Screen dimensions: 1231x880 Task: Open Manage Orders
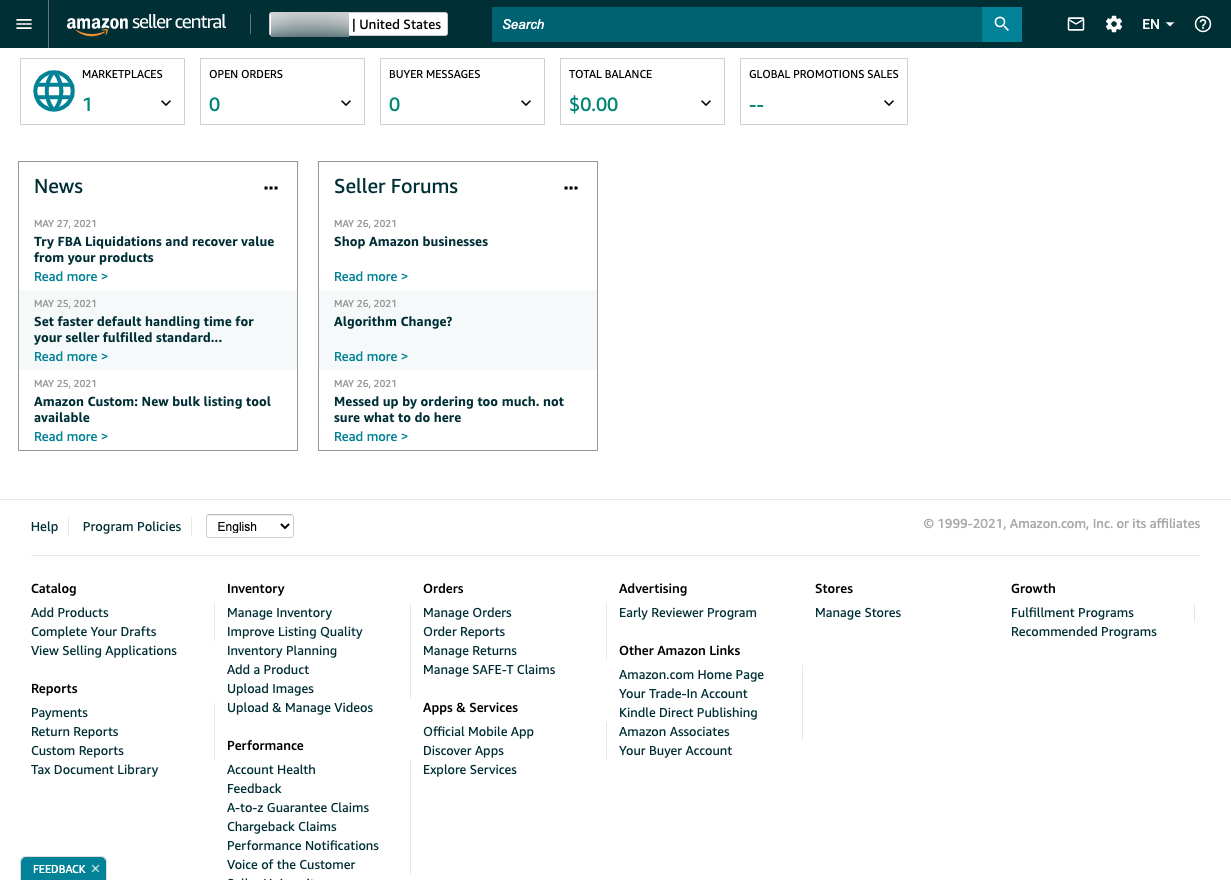click(x=467, y=612)
